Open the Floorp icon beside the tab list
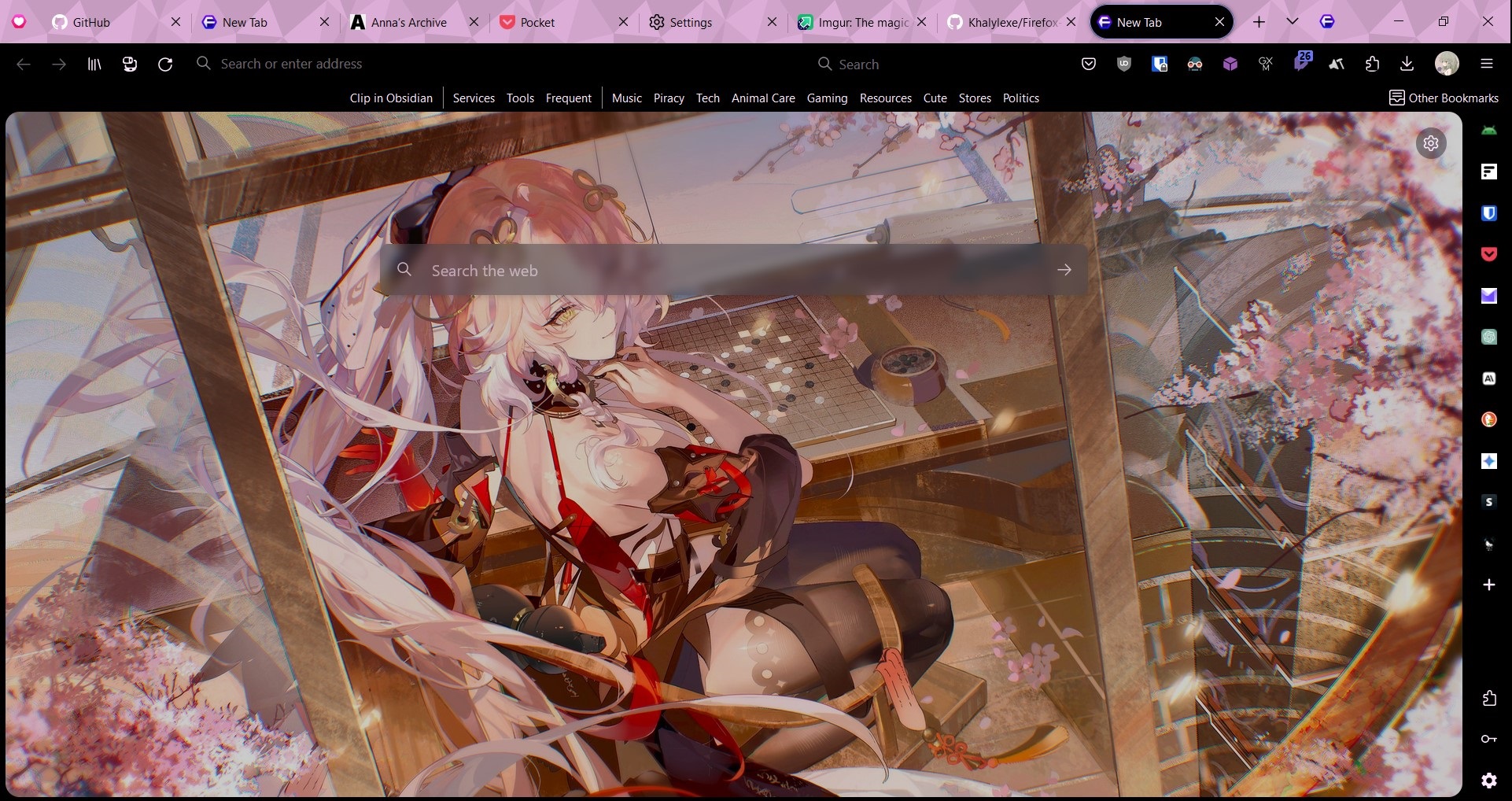Screen dimensions: 1512x801 point(1327,22)
